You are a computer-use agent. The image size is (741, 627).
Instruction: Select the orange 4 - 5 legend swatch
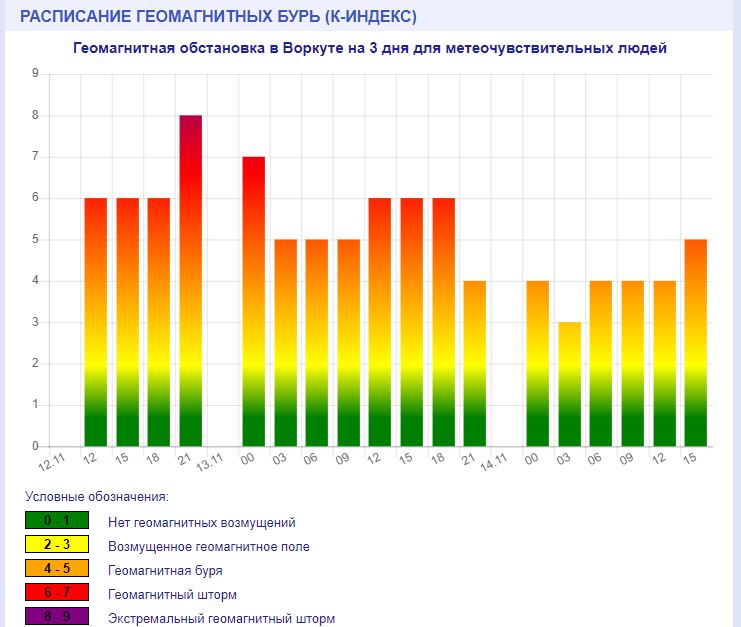[57, 569]
